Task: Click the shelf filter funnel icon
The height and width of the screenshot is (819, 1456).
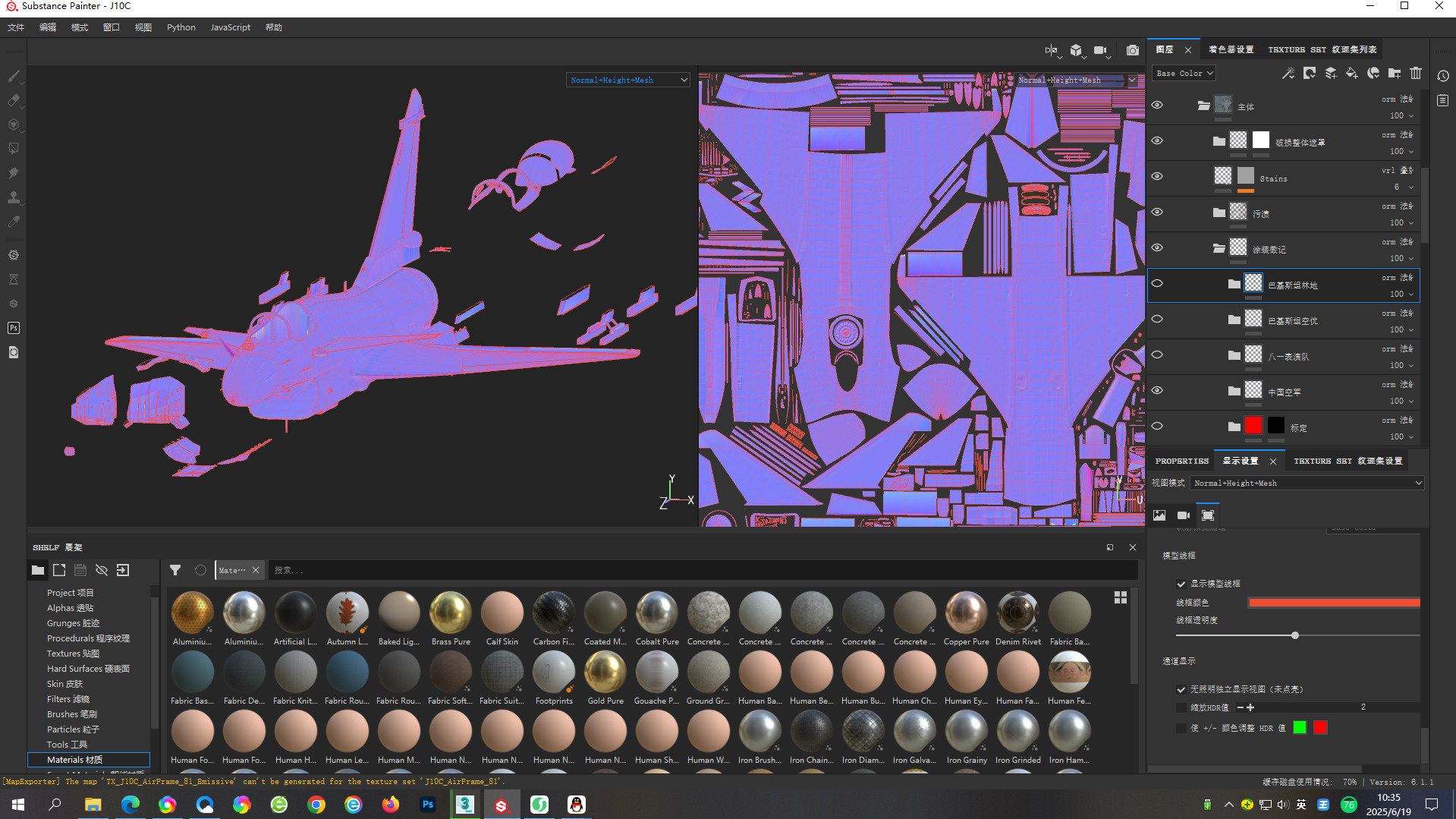Action: pos(175,570)
